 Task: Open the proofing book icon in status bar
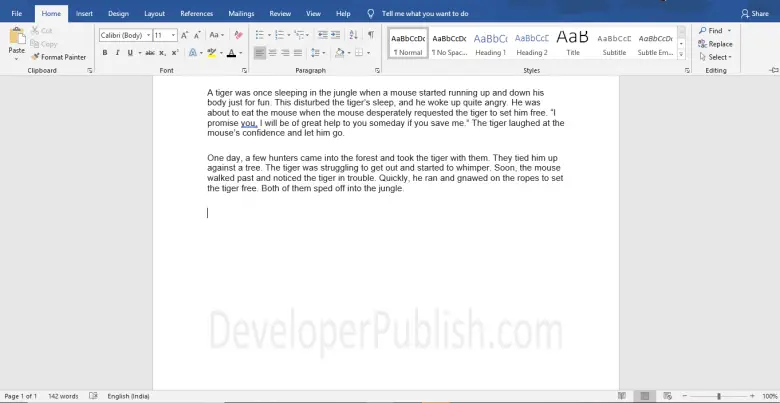pos(93,396)
